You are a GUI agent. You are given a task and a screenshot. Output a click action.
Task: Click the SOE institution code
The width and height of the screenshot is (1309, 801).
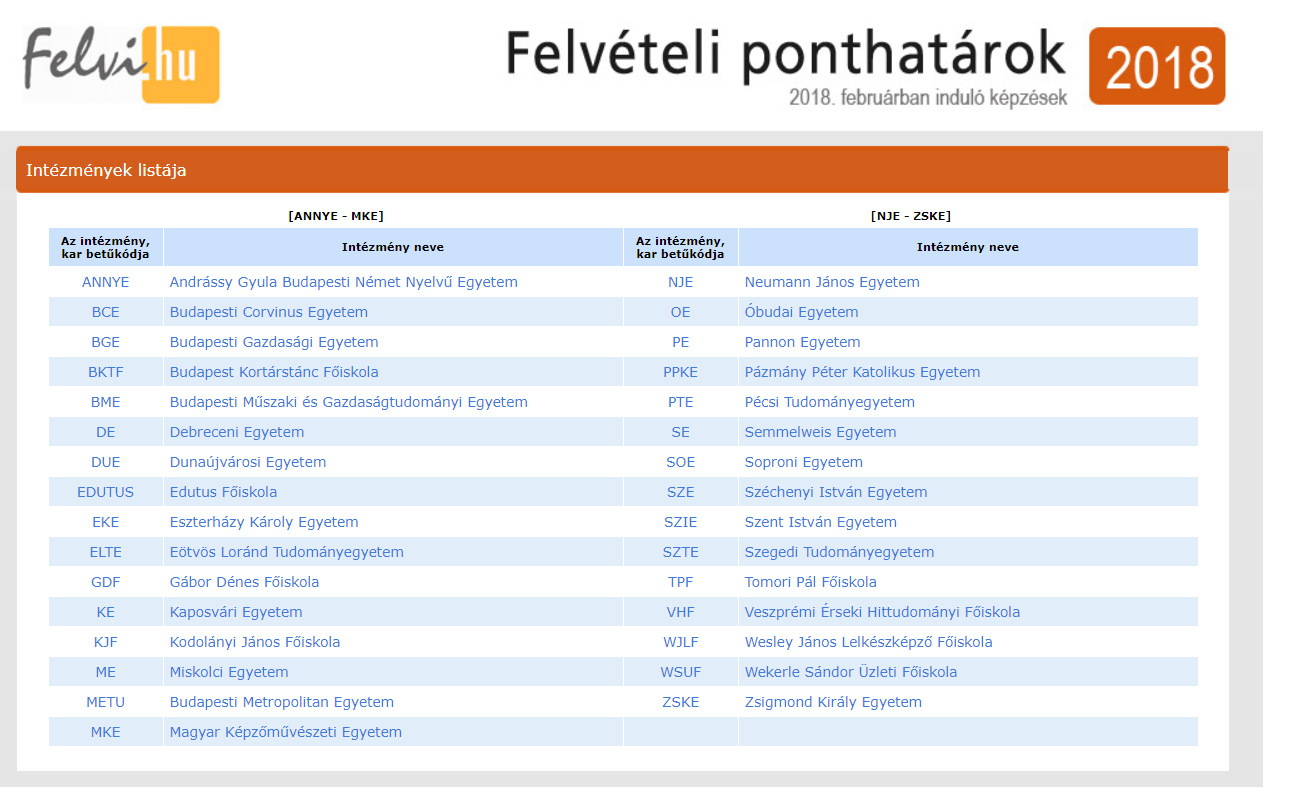tap(681, 462)
